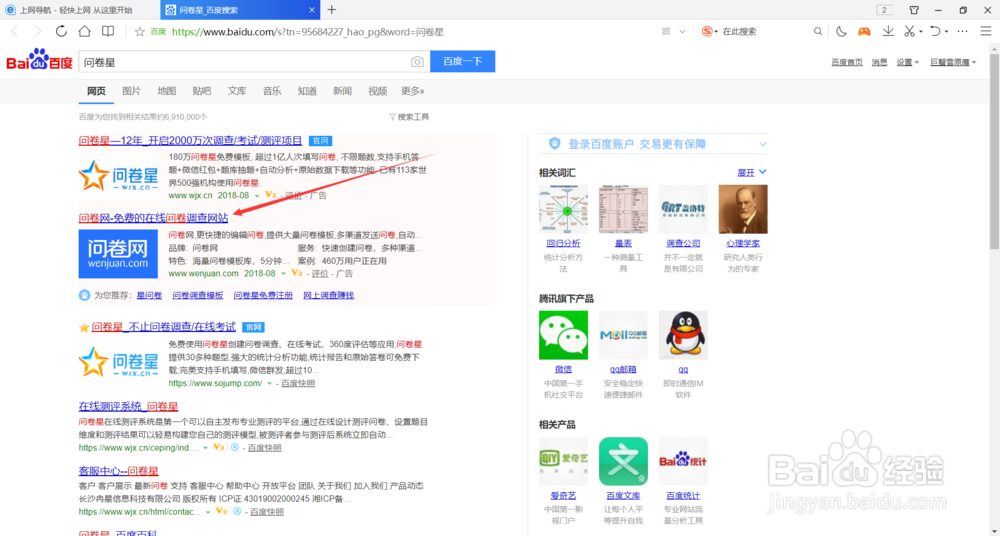Screen dimensions: 1000x536
Task: Open dropdown arrow beside www.wenjuan.com 2018-08
Action: pos(283,274)
